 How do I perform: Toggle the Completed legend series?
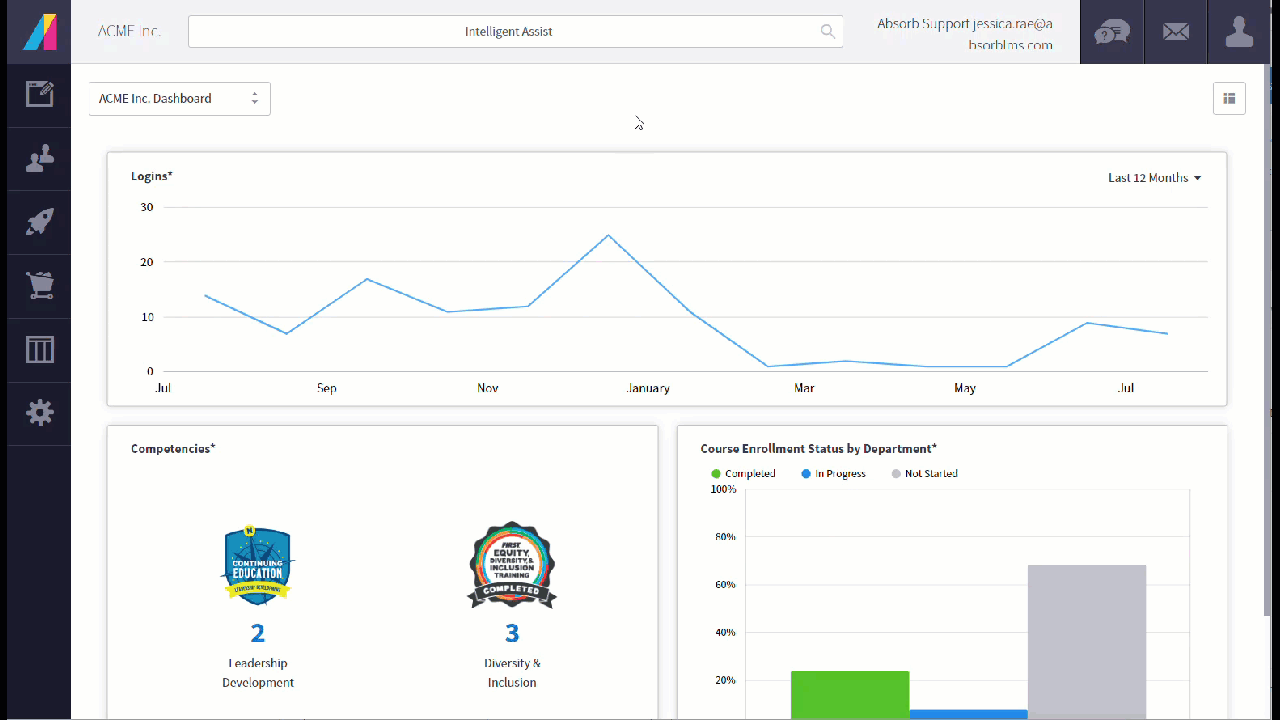point(743,474)
